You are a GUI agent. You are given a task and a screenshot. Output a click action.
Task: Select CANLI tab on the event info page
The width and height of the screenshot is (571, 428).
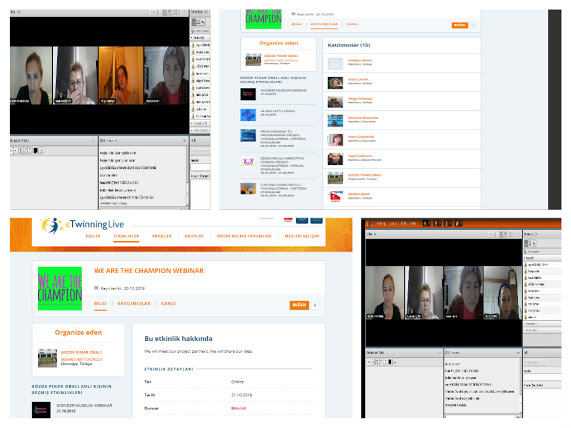168,303
